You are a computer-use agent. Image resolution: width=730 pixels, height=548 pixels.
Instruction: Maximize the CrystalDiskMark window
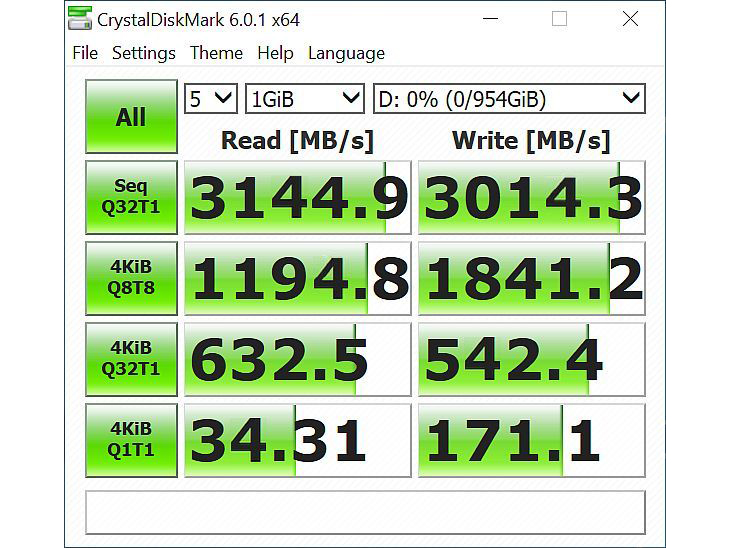(559, 19)
